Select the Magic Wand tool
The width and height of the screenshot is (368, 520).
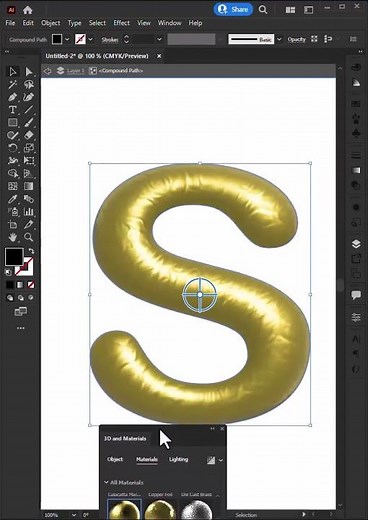pyautogui.click(x=13, y=84)
